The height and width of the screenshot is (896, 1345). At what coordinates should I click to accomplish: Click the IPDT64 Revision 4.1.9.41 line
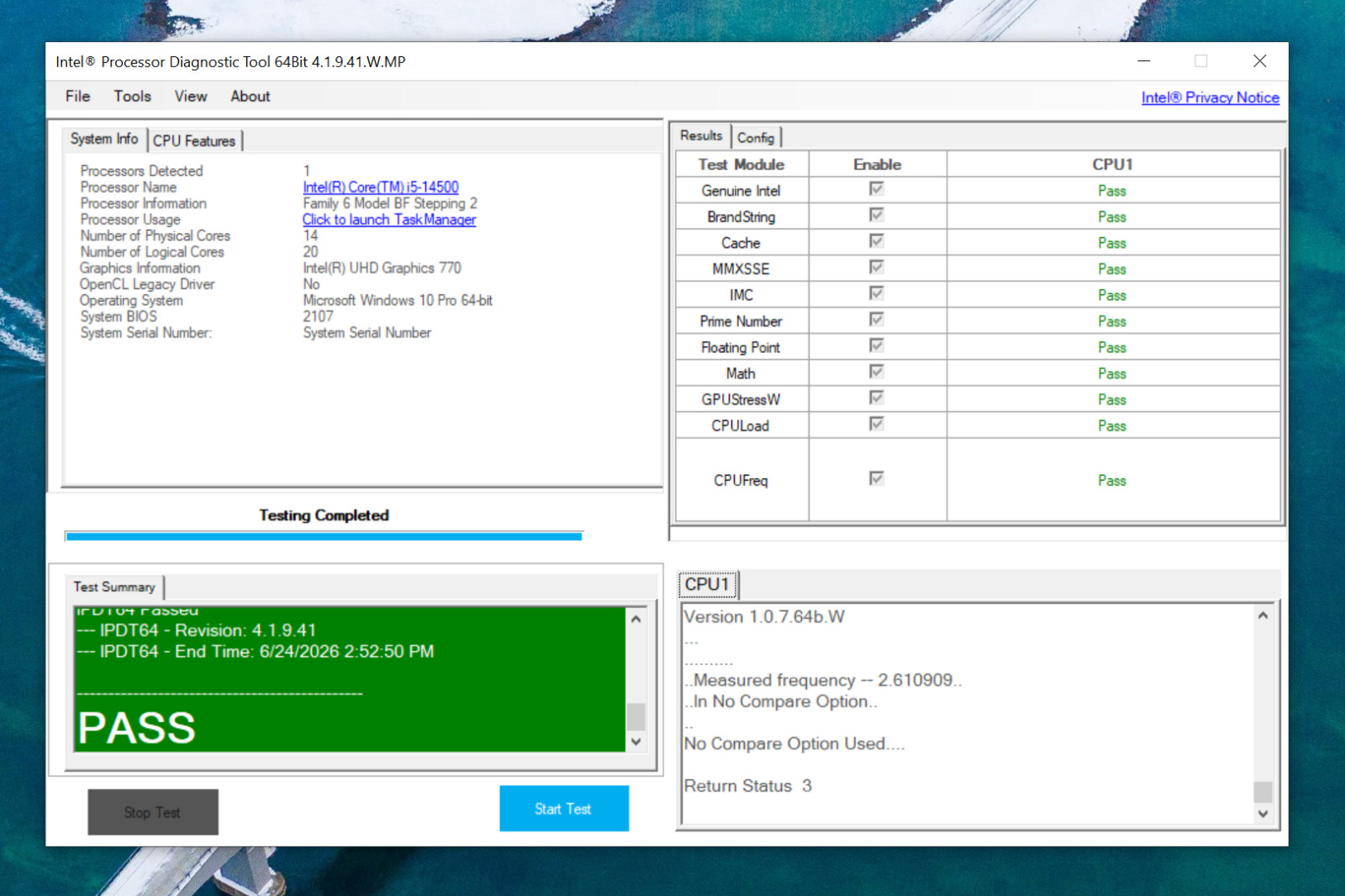pos(197,630)
